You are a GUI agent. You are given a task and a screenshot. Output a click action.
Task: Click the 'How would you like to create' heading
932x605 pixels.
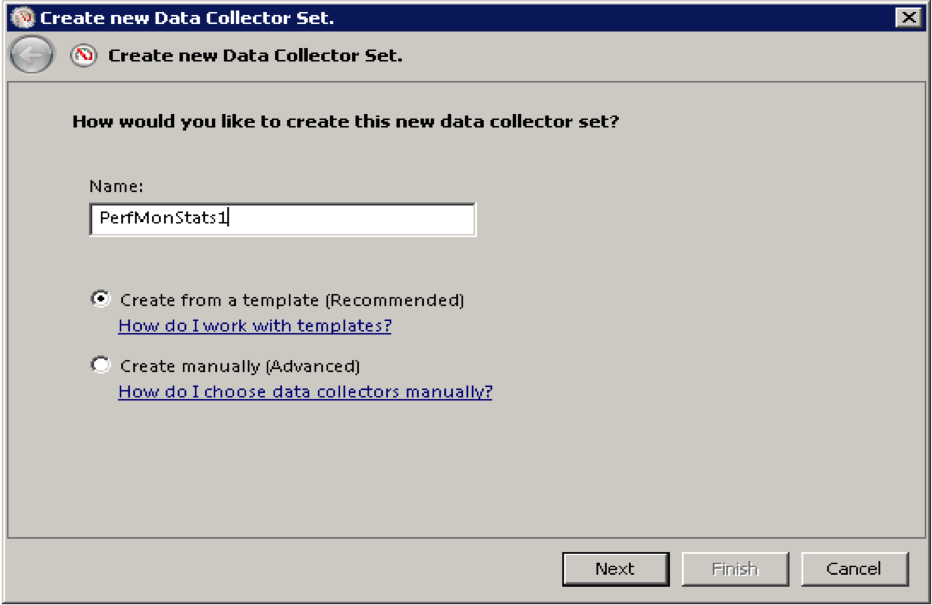346,122
